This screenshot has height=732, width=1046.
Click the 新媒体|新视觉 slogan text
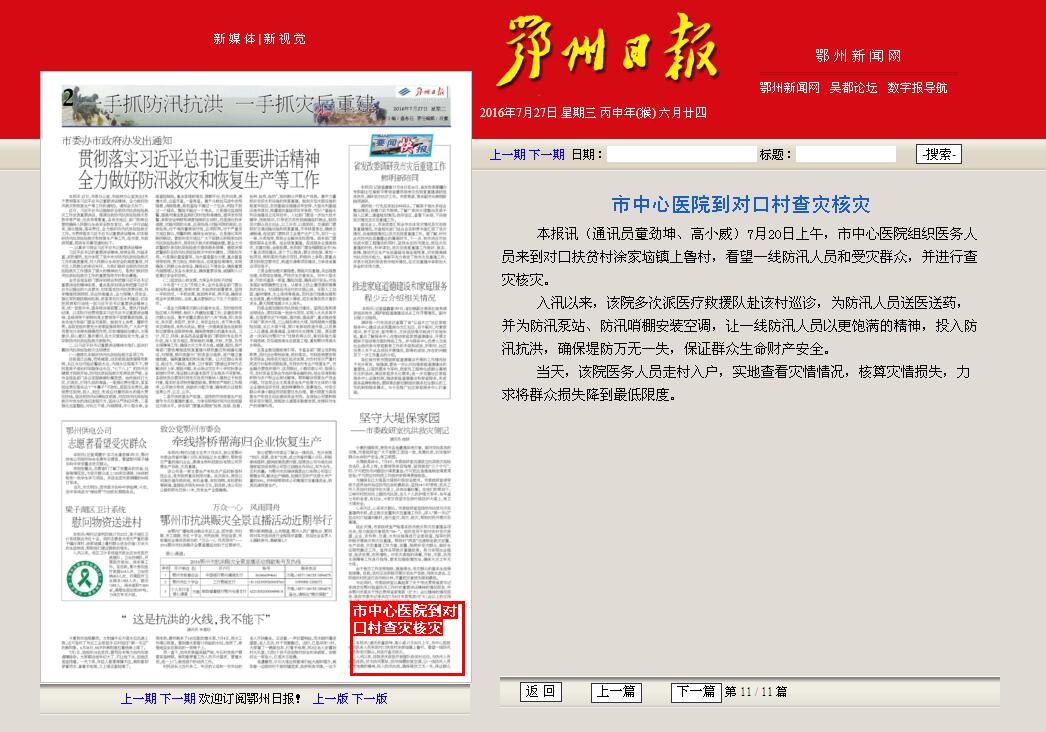click(259, 39)
